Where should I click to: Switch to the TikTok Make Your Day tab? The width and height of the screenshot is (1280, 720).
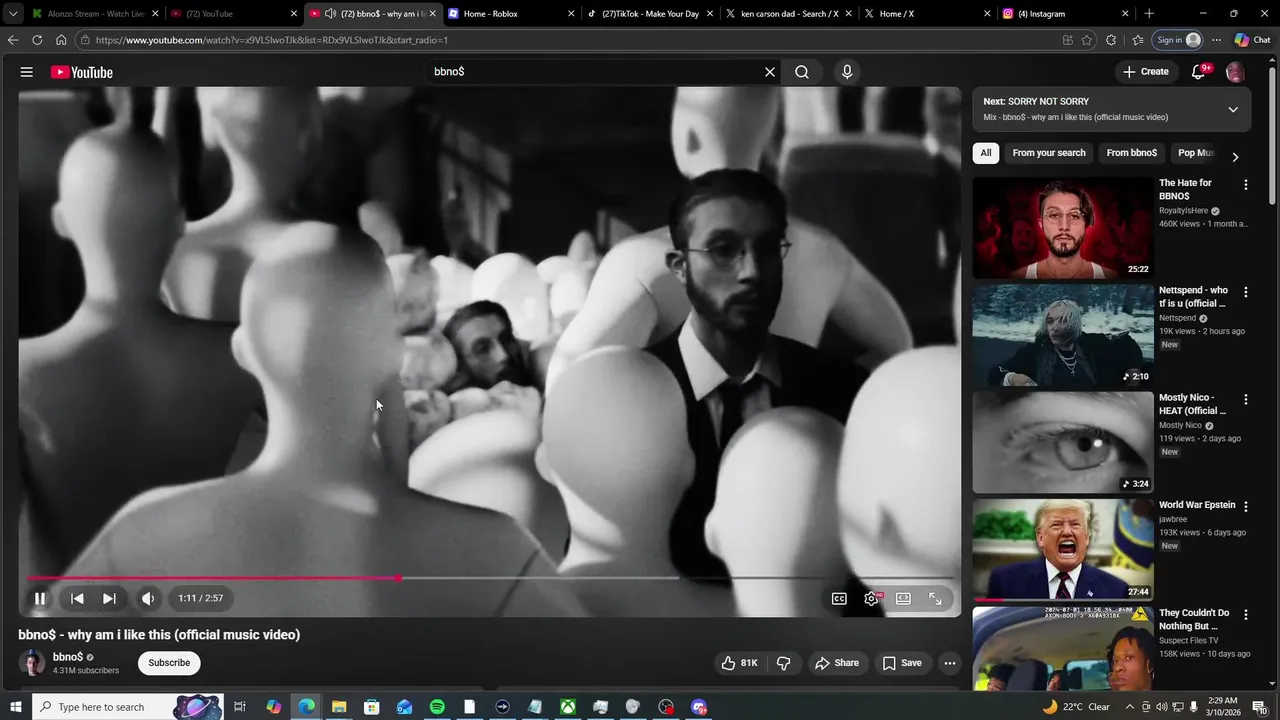point(650,14)
